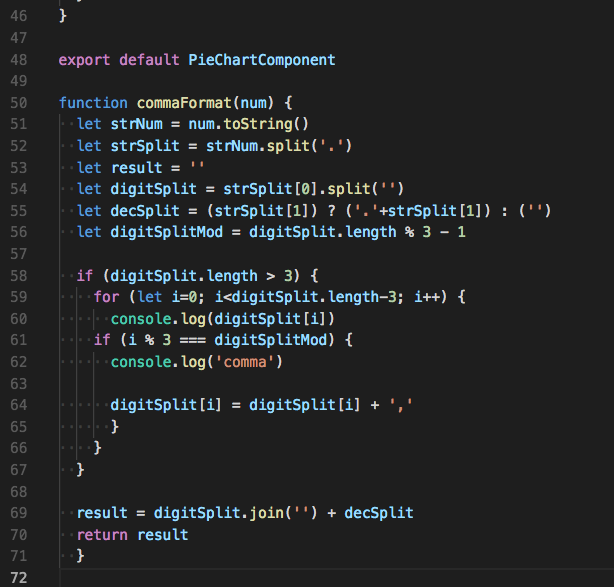Screen dimensions: 614x587
Task: Click the closing brace on line 46
Action: pos(63,16)
